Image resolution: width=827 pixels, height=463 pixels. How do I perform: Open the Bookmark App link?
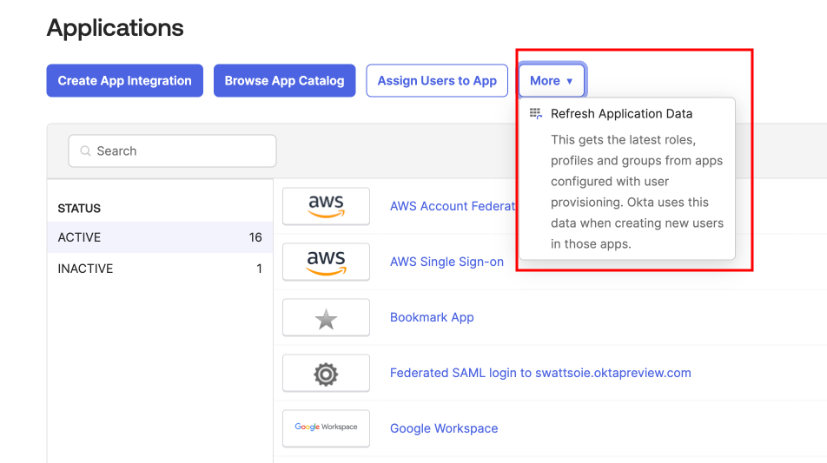pos(432,318)
